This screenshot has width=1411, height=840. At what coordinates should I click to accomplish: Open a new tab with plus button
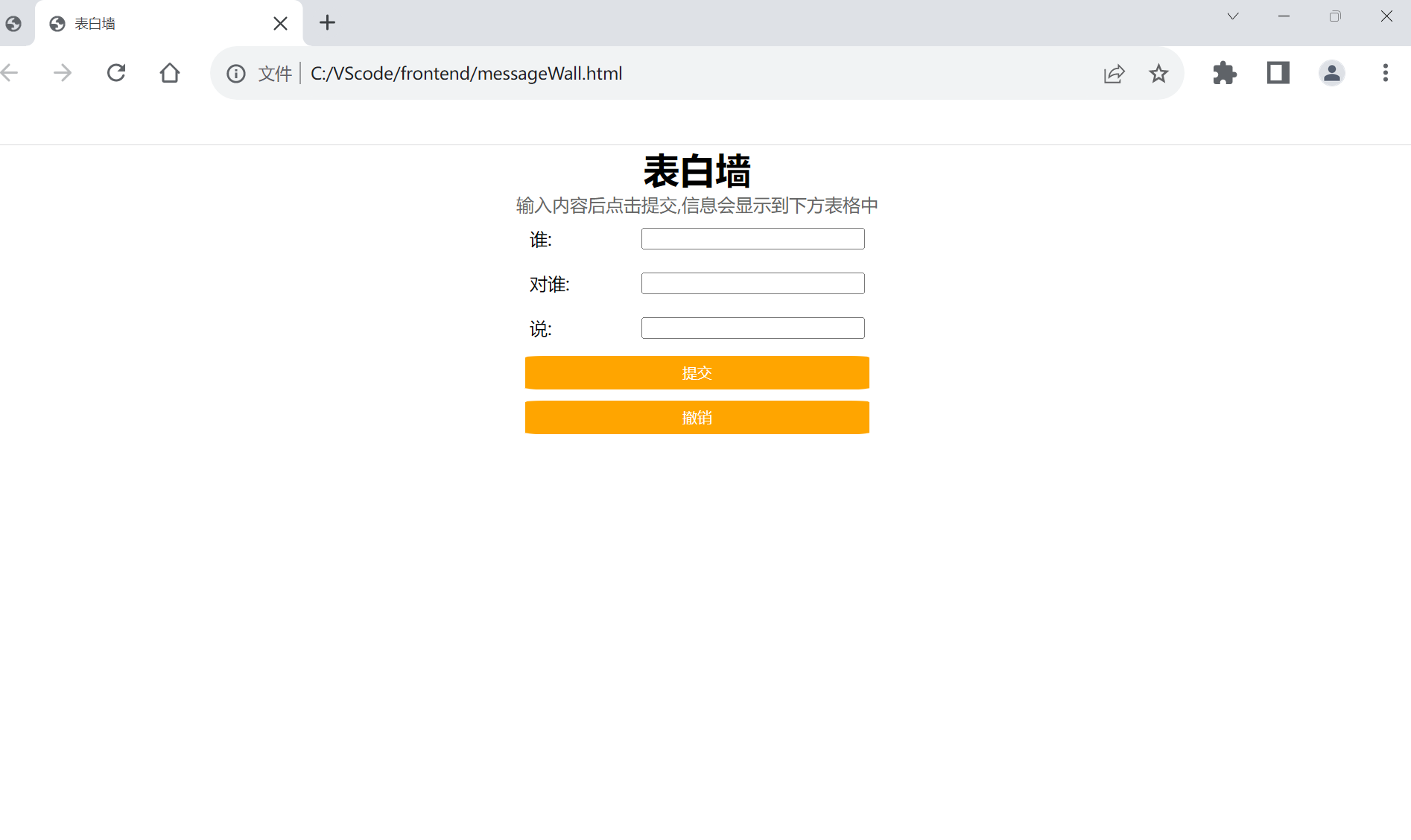click(x=327, y=23)
